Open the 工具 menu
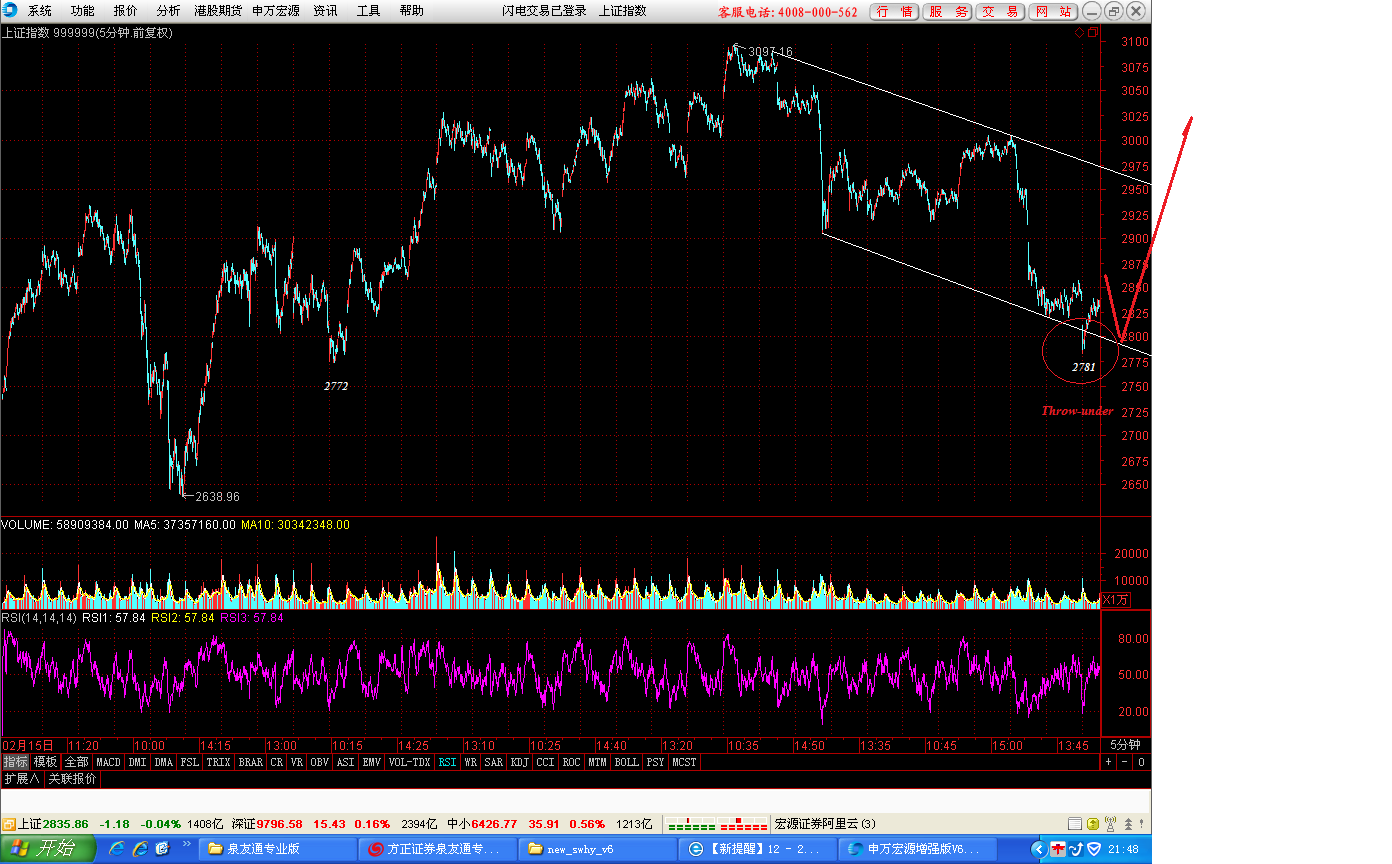 368,11
